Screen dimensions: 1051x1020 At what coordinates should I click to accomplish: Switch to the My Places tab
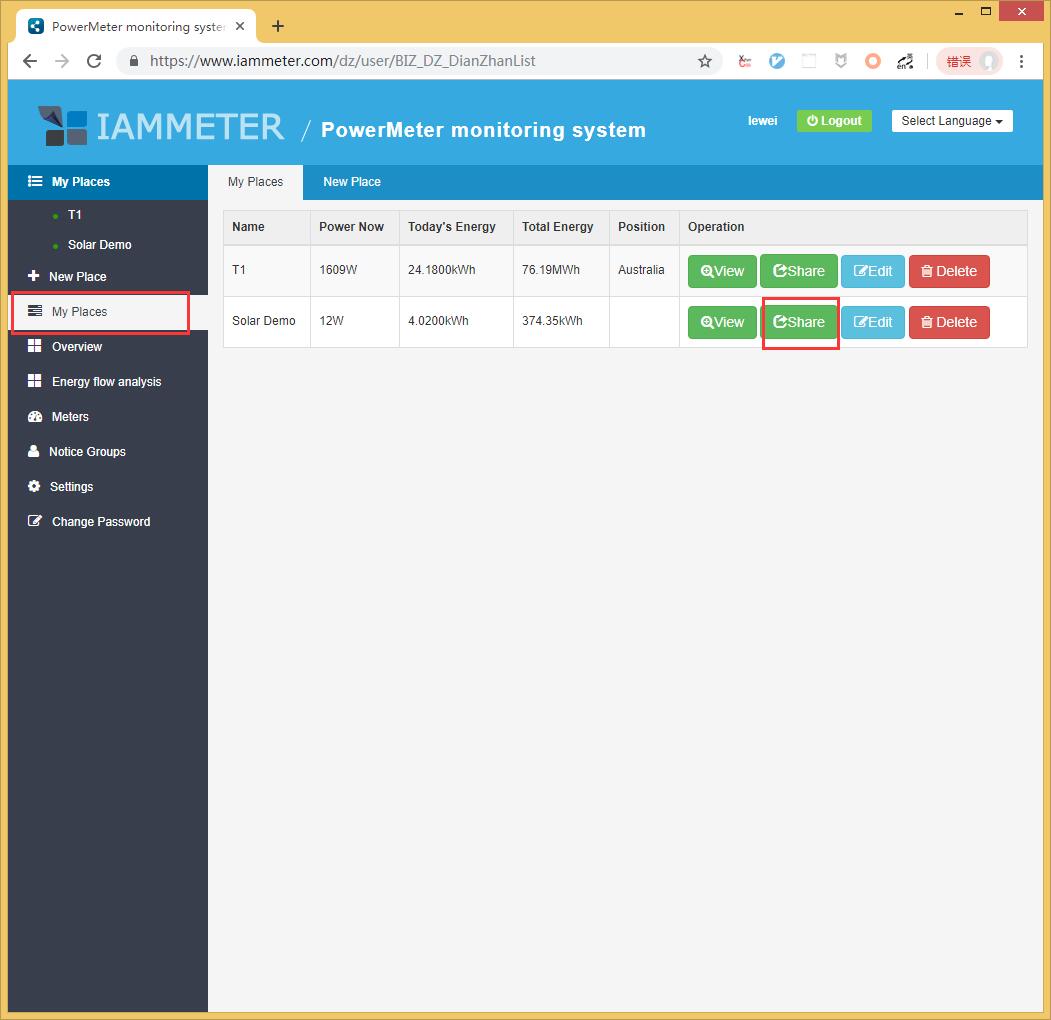click(255, 182)
